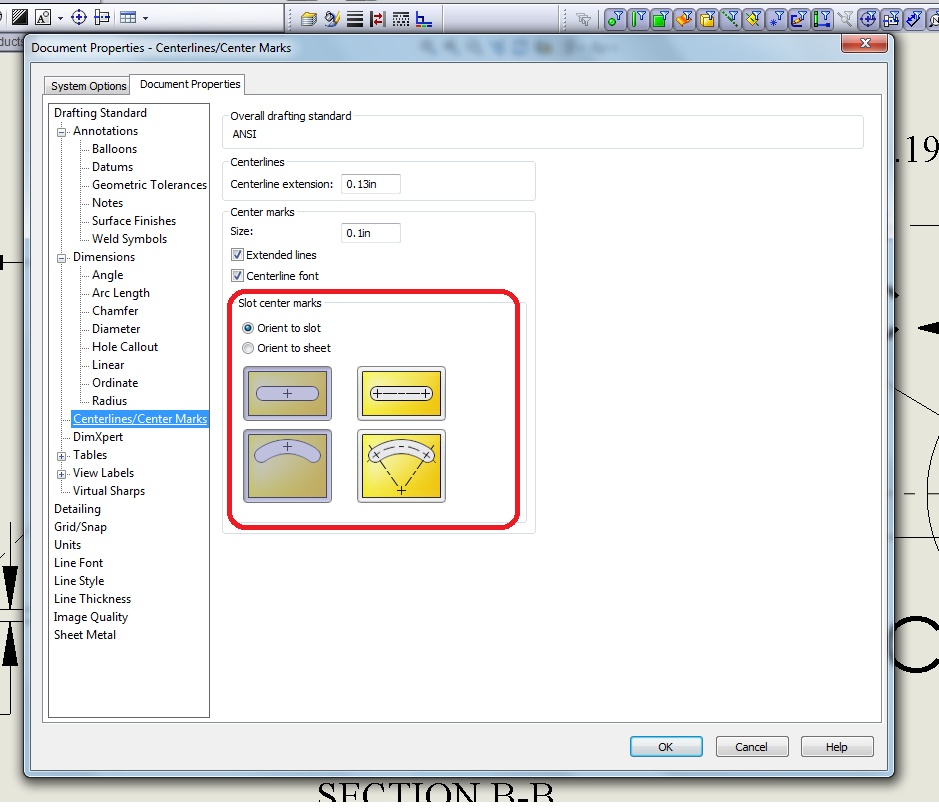
Task: Click the Filter Edges icon
Action: 638,19
